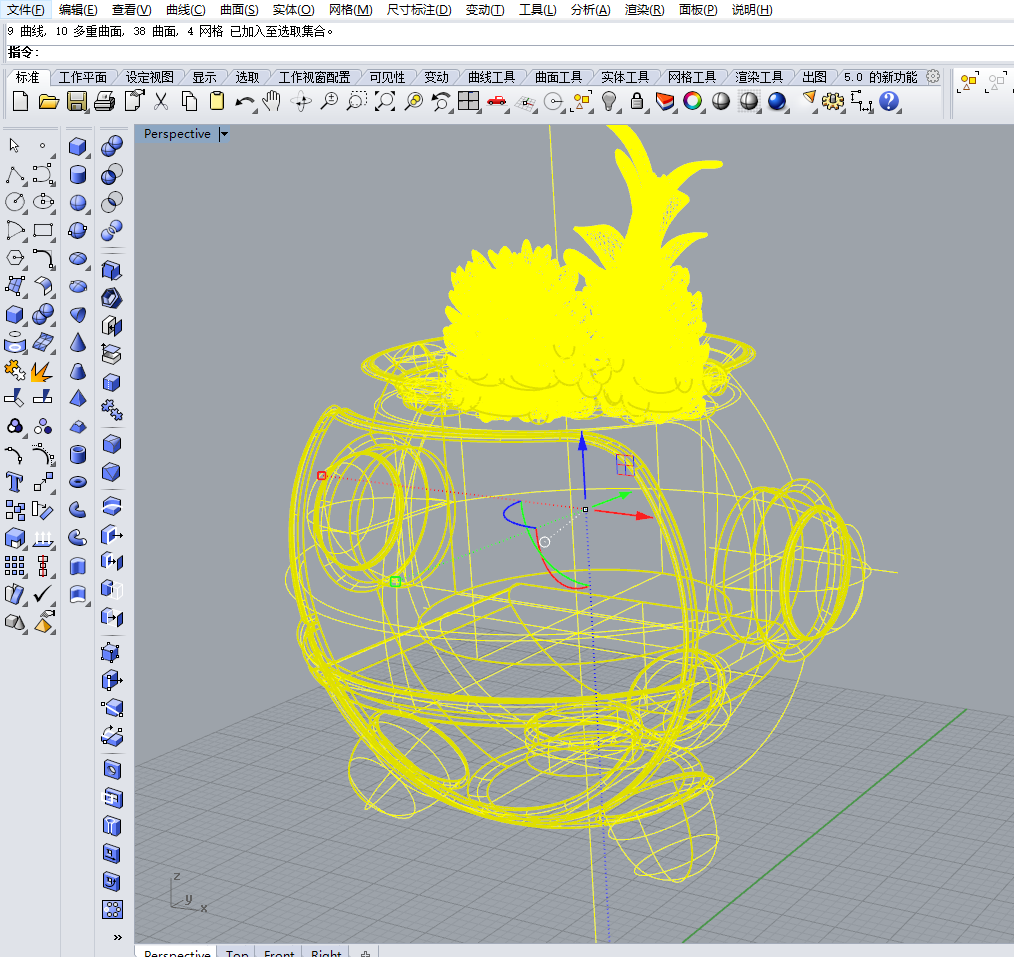The height and width of the screenshot is (957, 1014).
Task: Select the Rotate view tool
Action: pos(301,102)
